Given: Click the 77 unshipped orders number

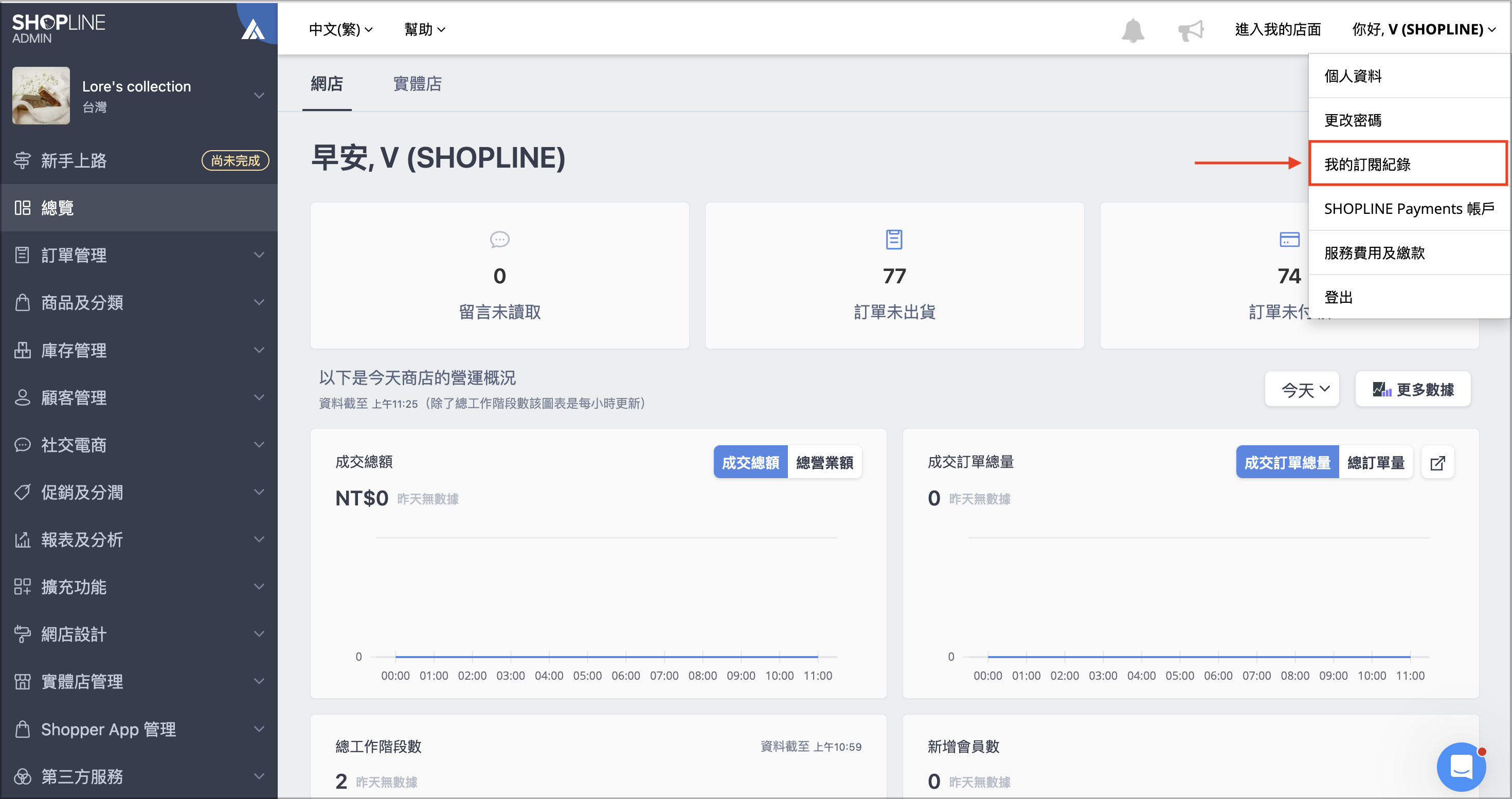Looking at the screenshot, I should [x=894, y=276].
